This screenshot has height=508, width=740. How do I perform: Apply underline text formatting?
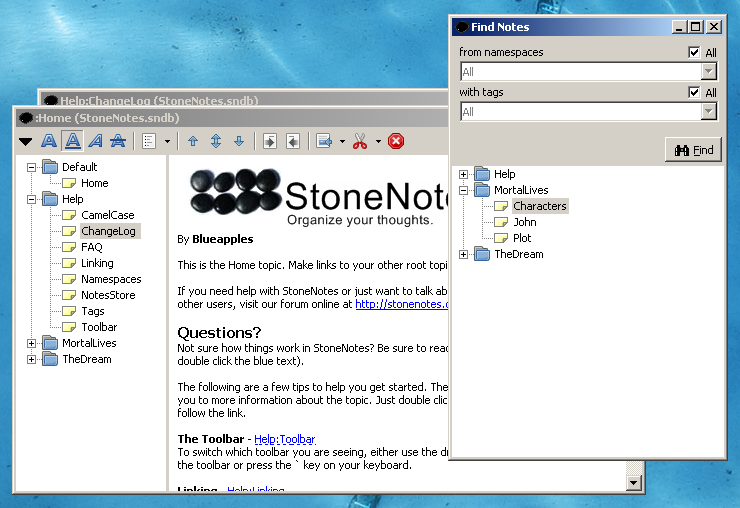tap(72, 141)
